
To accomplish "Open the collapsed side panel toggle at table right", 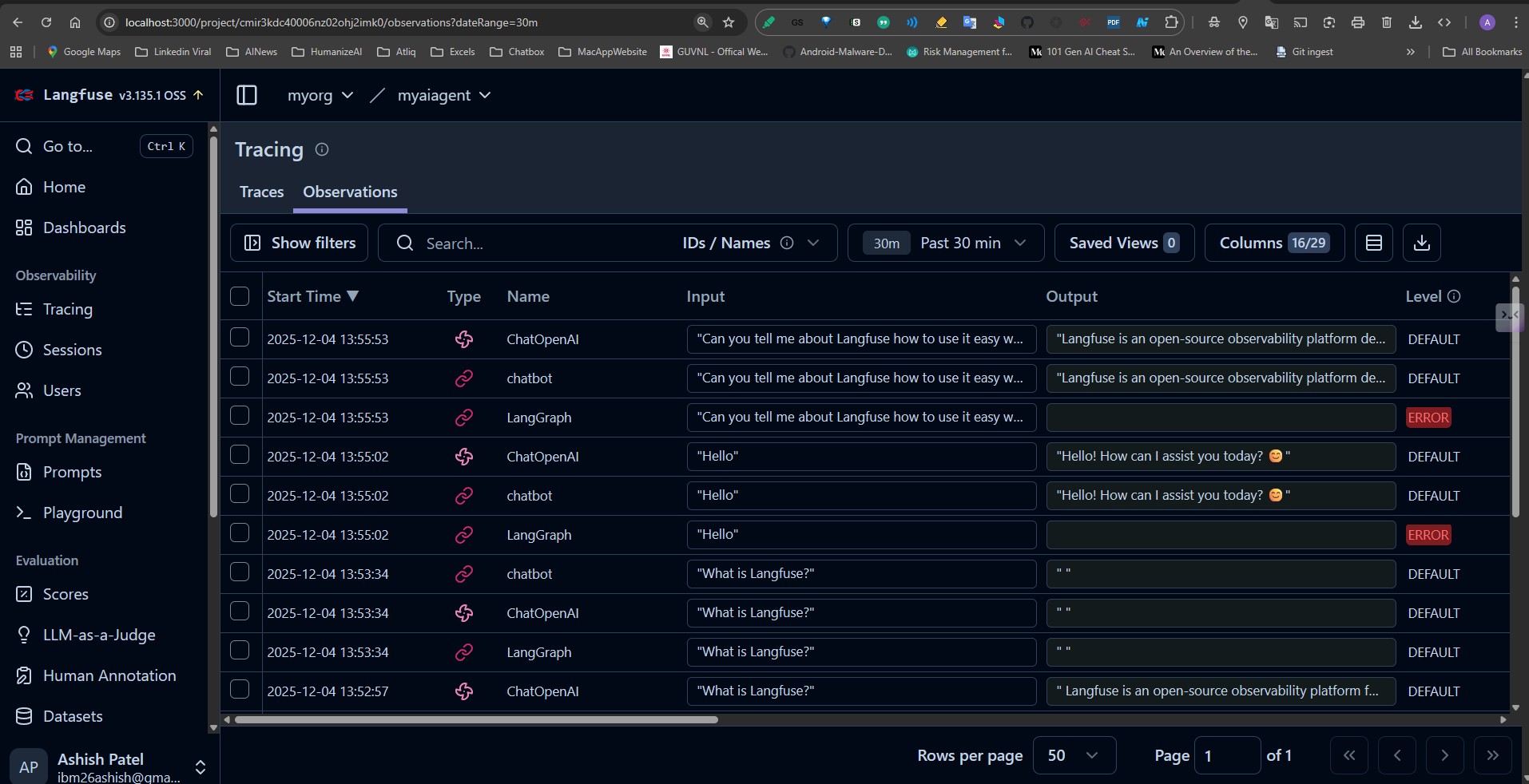I will point(1509,316).
